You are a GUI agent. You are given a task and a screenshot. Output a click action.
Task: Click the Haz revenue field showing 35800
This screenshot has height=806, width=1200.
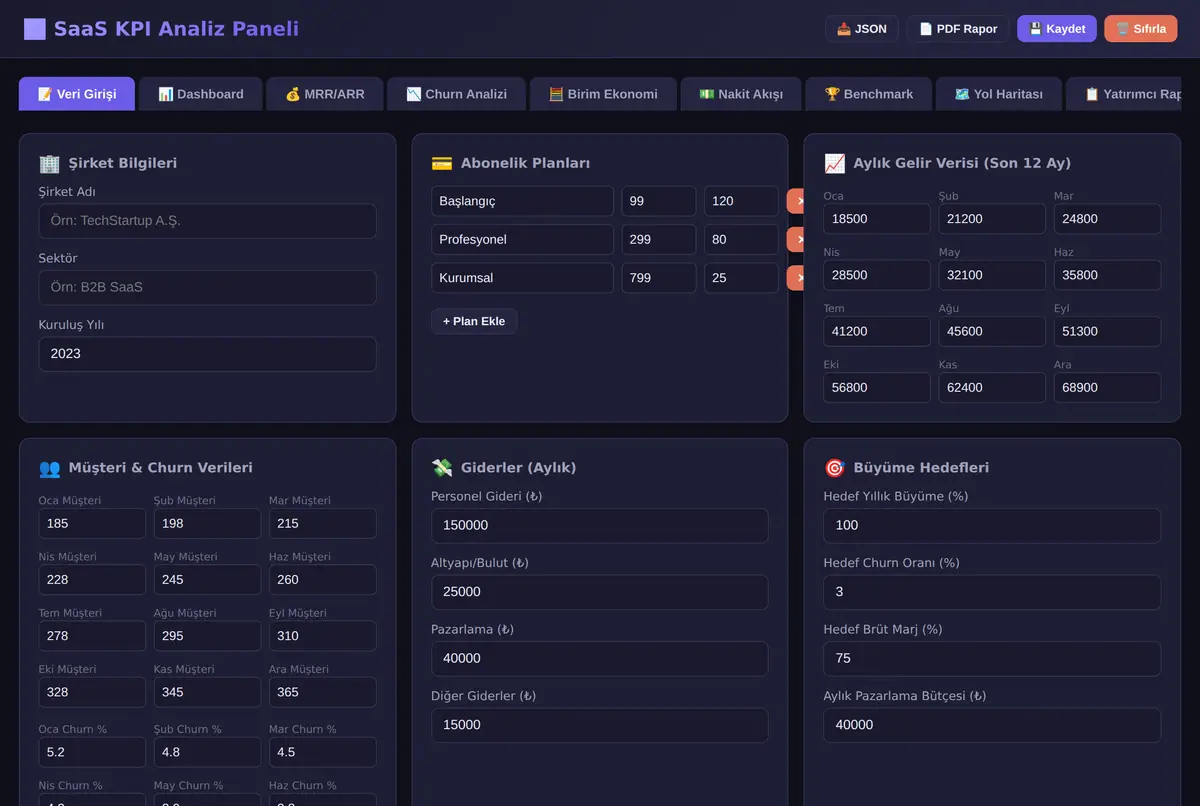pyautogui.click(x=1107, y=275)
